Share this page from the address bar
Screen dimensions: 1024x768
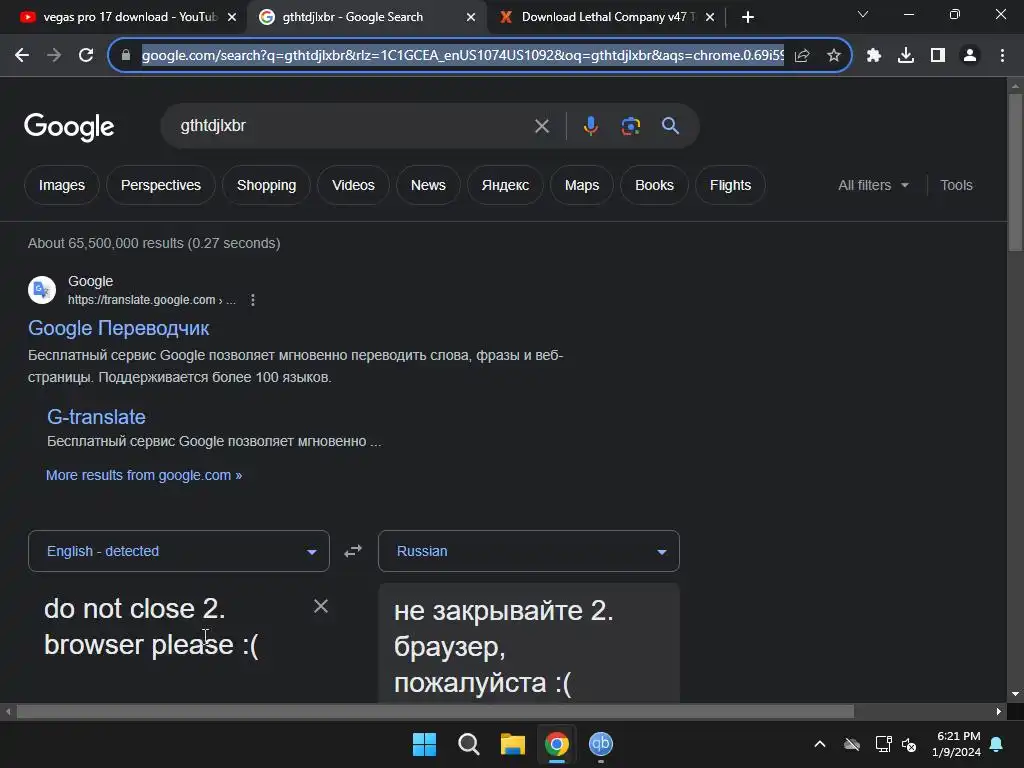[x=802, y=56]
